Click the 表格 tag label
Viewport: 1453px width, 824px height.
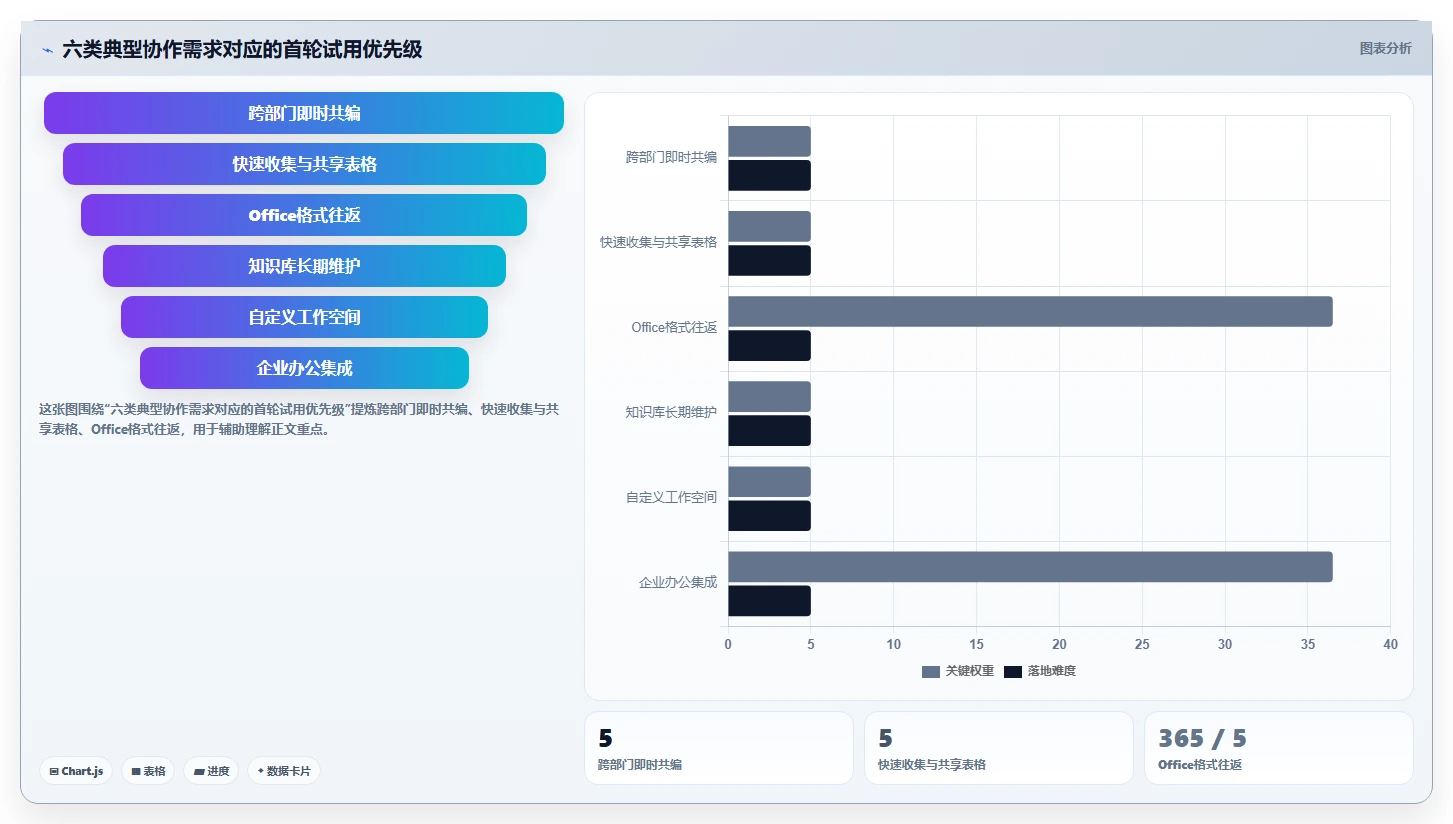[x=154, y=771]
